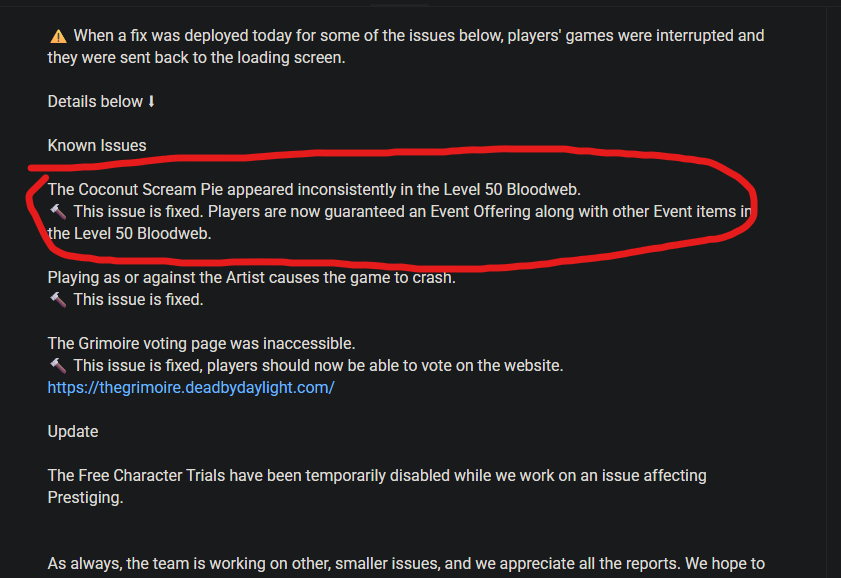Click the Free Character Trials disabled paragraph
Image resolution: width=841 pixels, height=578 pixels.
(x=377, y=486)
